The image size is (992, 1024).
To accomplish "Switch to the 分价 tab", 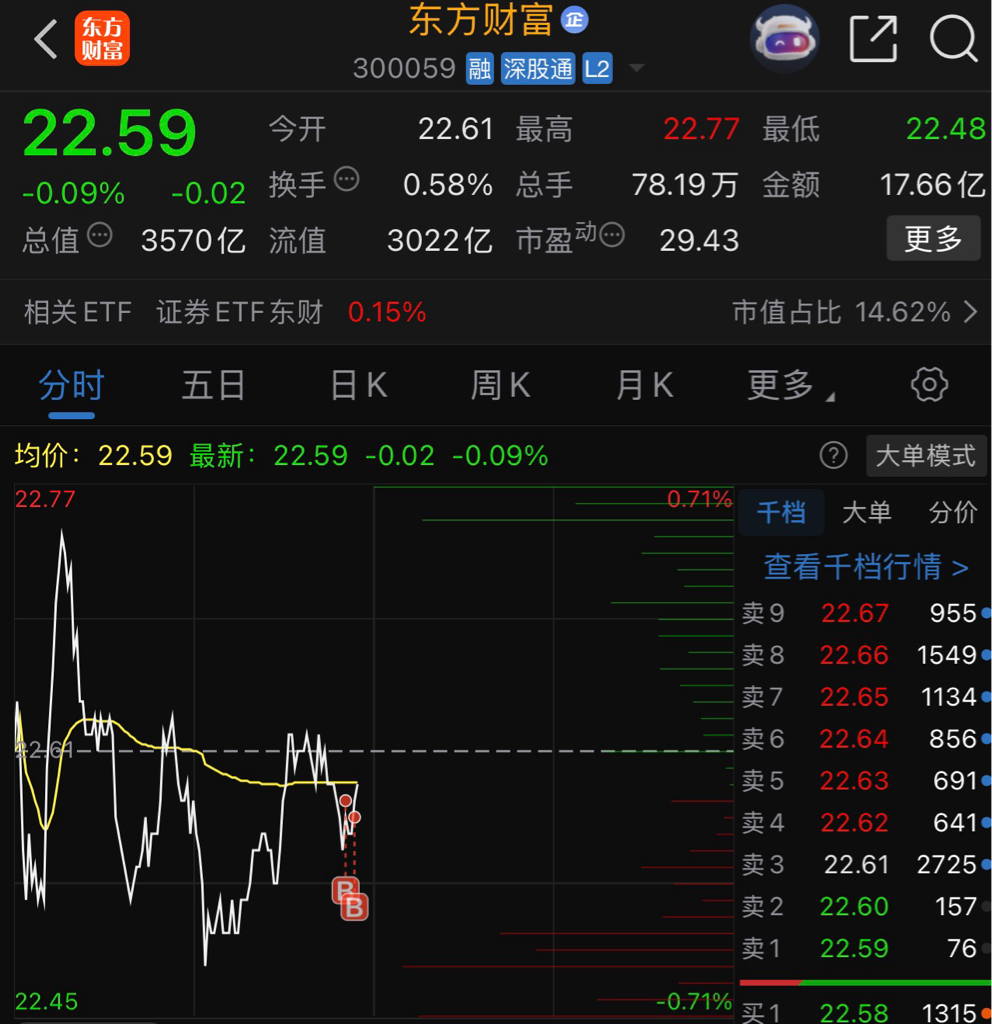I will click(x=953, y=512).
